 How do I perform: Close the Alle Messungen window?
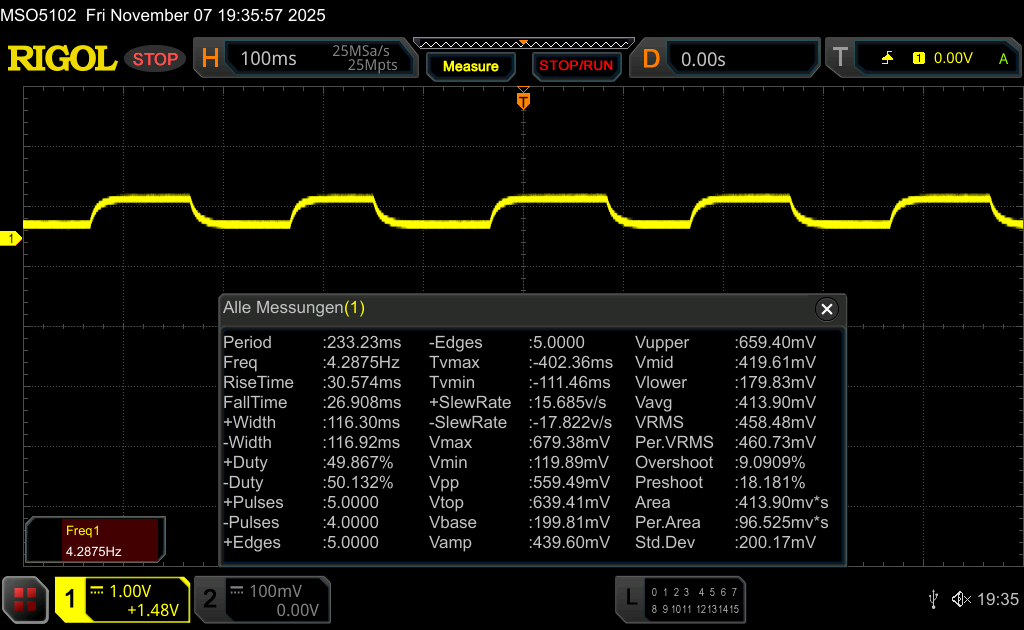826,309
